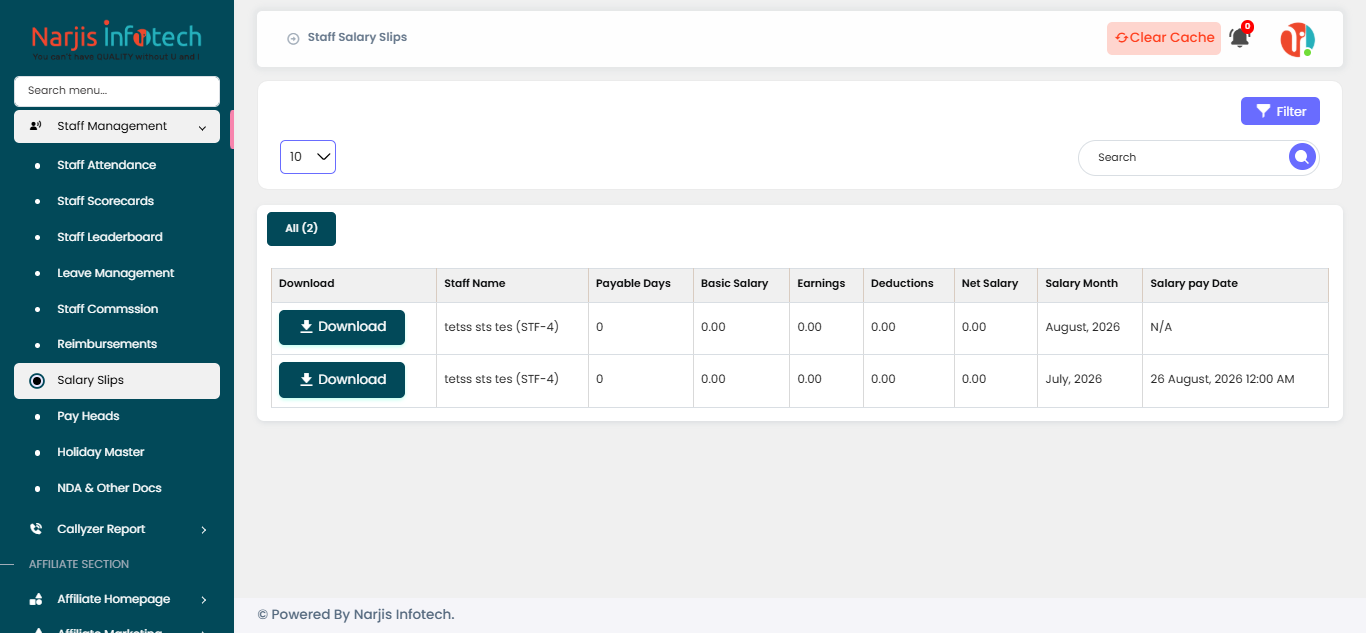
Task: Click the Callyzer Report phone icon
Action: point(36,529)
